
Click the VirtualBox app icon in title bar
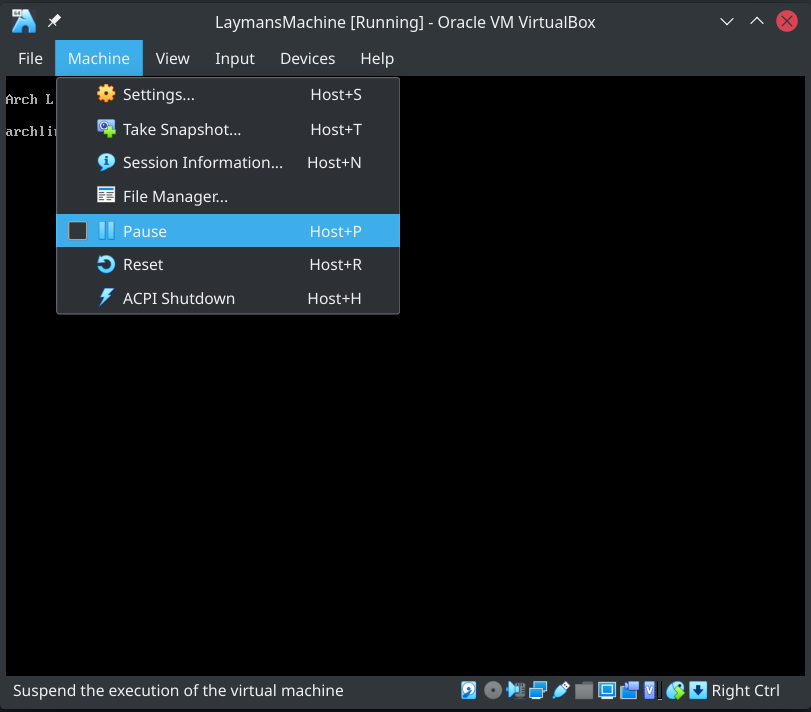[x=24, y=21]
